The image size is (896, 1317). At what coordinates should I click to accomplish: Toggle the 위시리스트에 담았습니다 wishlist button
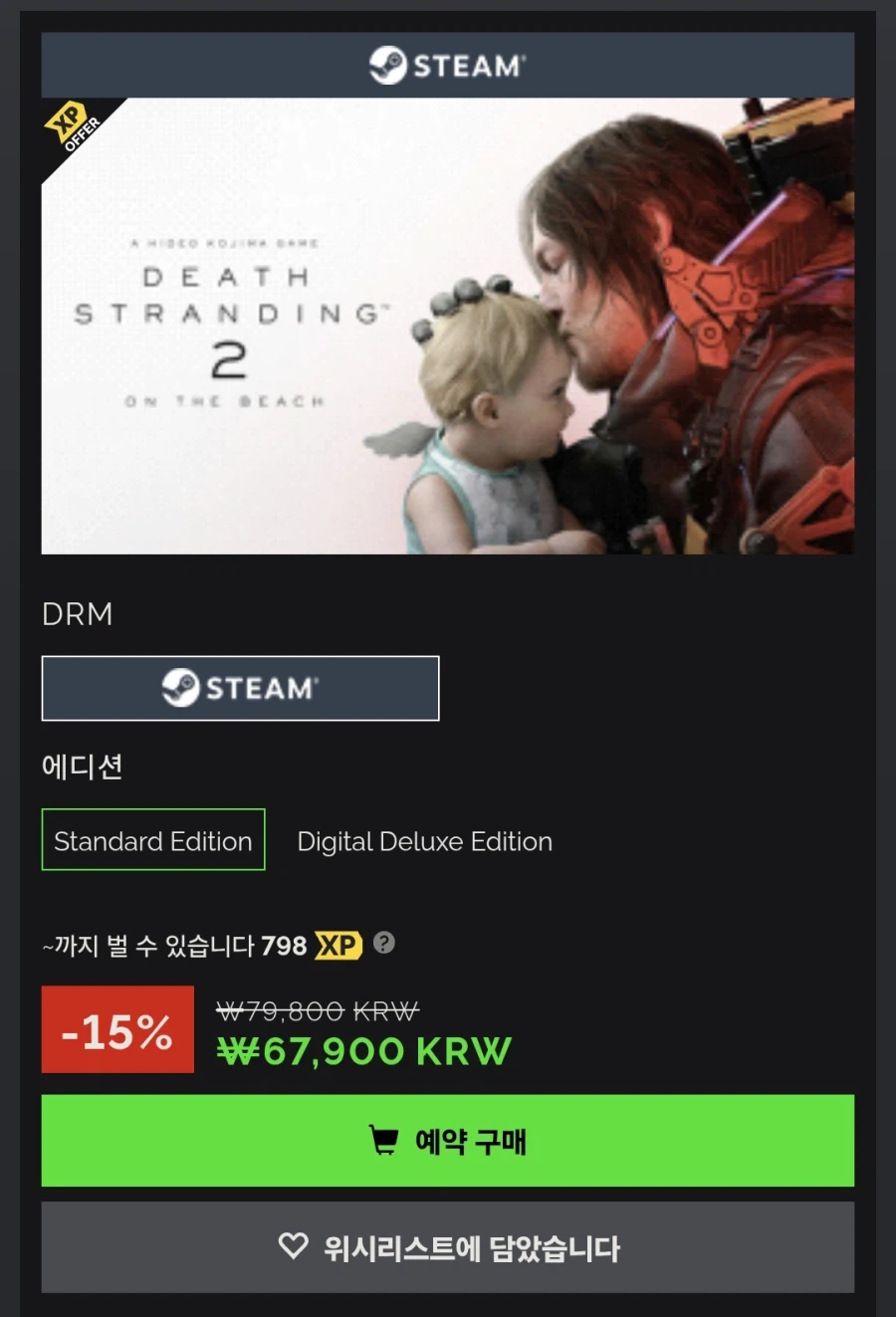[448, 1247]
